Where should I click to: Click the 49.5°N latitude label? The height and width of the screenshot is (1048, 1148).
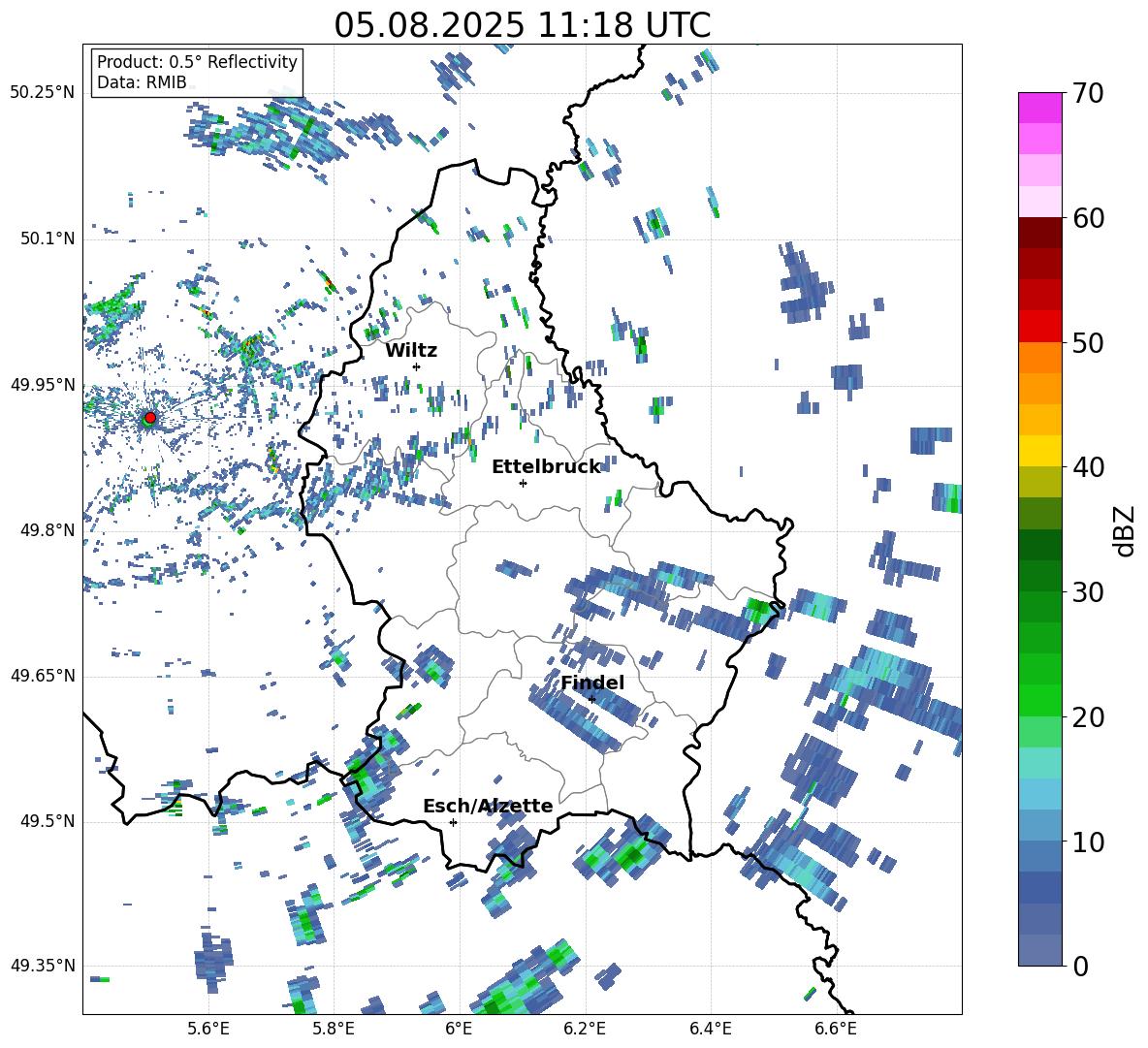48,821
